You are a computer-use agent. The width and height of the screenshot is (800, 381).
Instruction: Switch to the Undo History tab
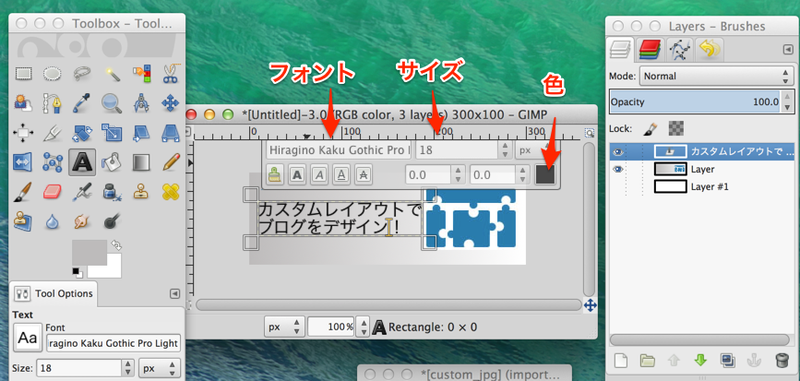pyautogui.click(x=709, y=49)
